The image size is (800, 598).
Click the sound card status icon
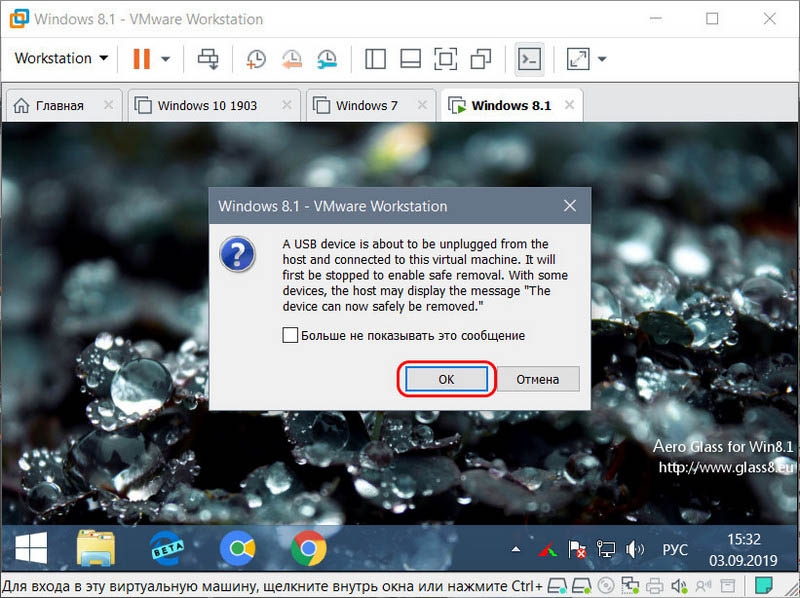[679, 586]
